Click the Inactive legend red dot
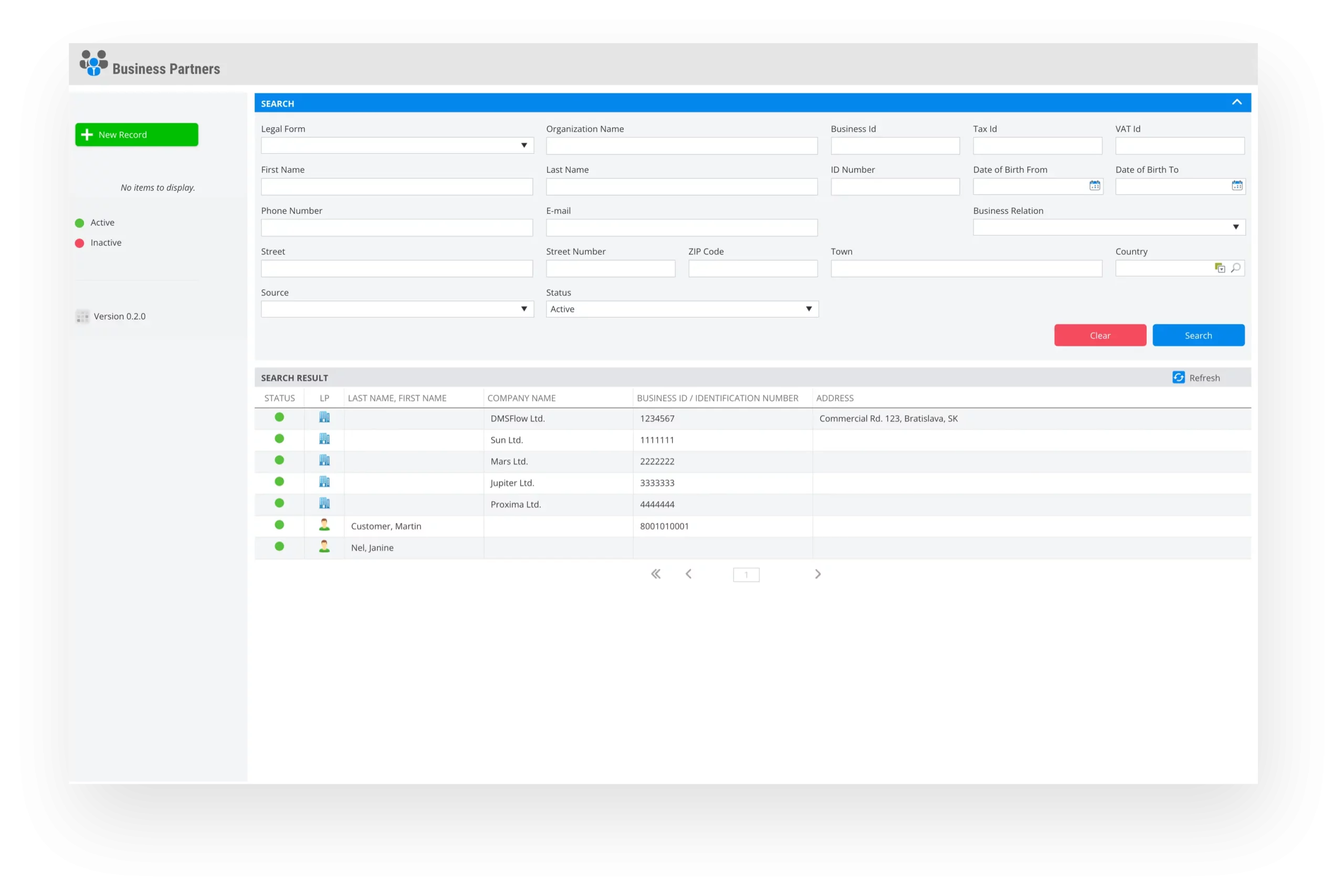The width and height of the screenshot is (1344, 896). pos(79,244)
